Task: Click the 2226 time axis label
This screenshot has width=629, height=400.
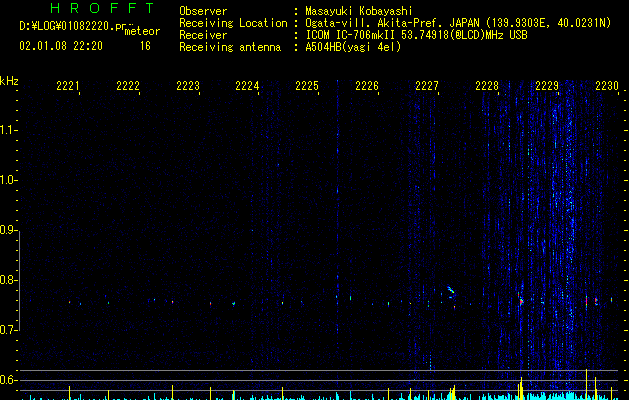Action: [367, 86]
